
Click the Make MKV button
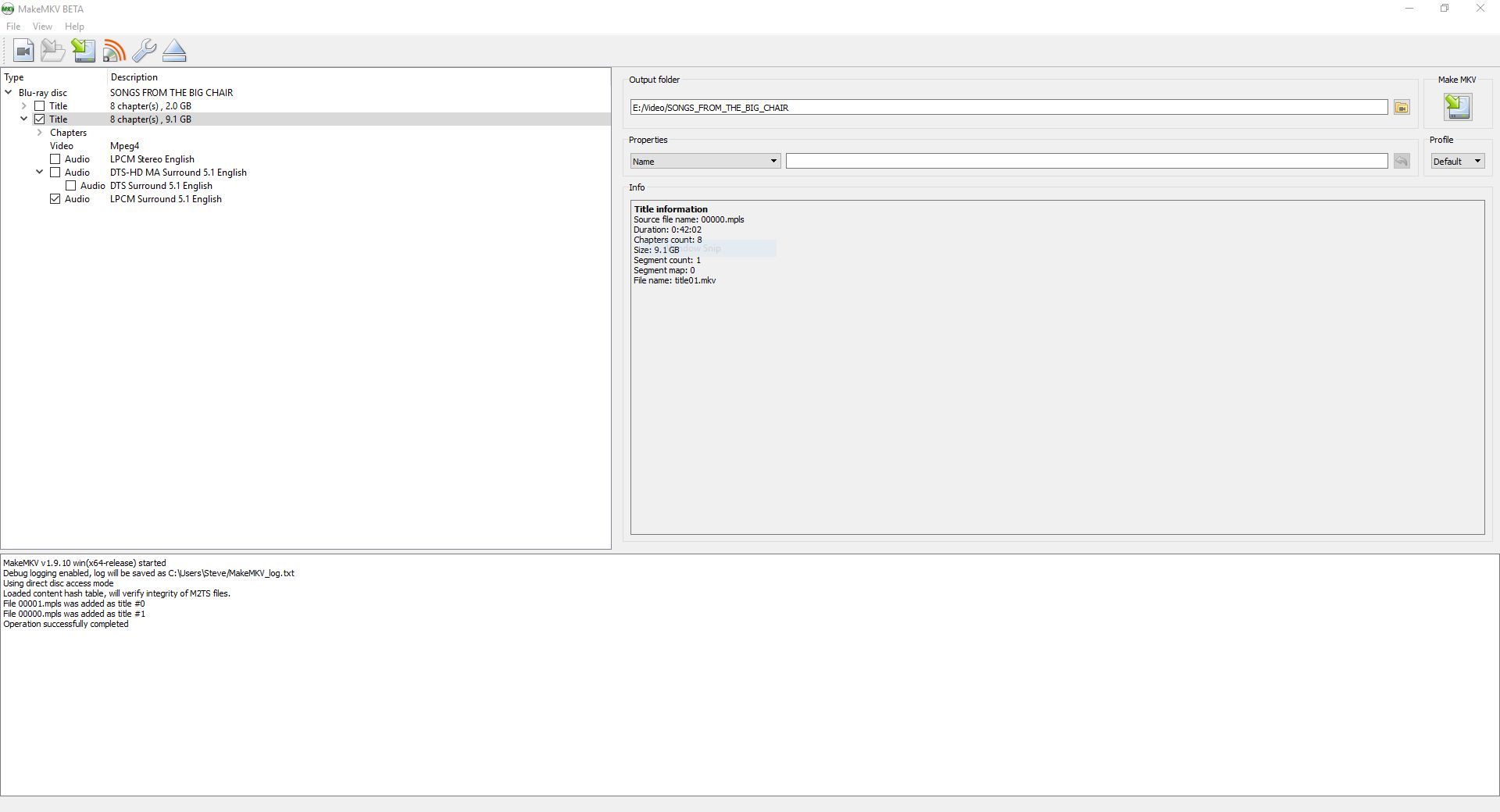(x=1458, y=107)
